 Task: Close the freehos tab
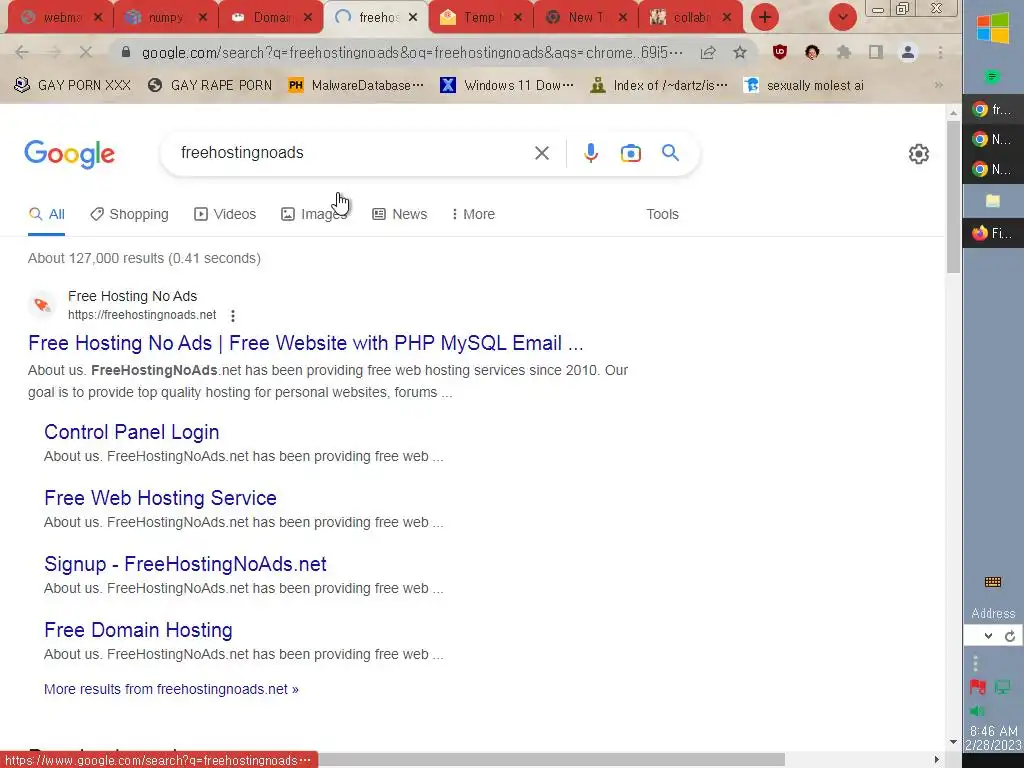[x=413, y=18]
